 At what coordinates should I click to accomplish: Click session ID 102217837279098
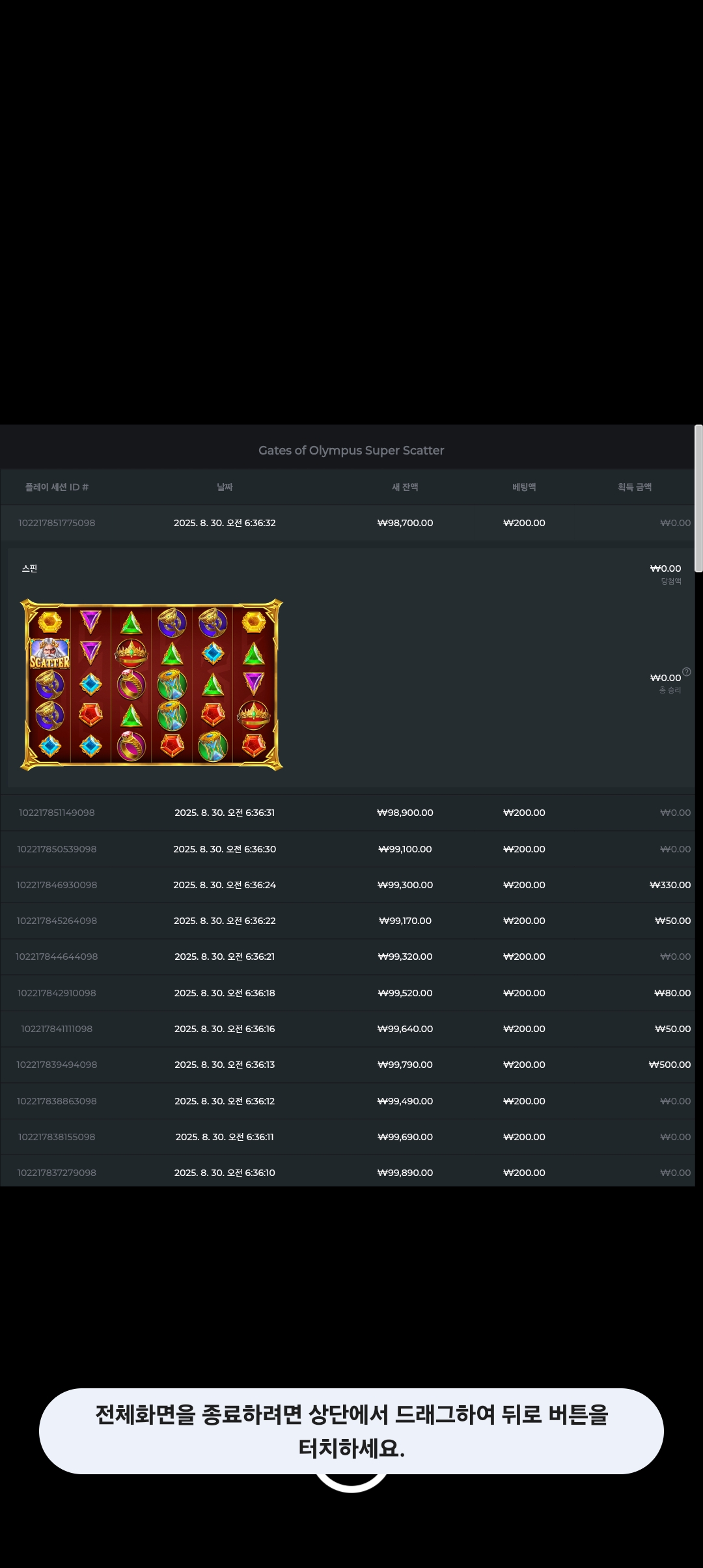point(57,1173)
